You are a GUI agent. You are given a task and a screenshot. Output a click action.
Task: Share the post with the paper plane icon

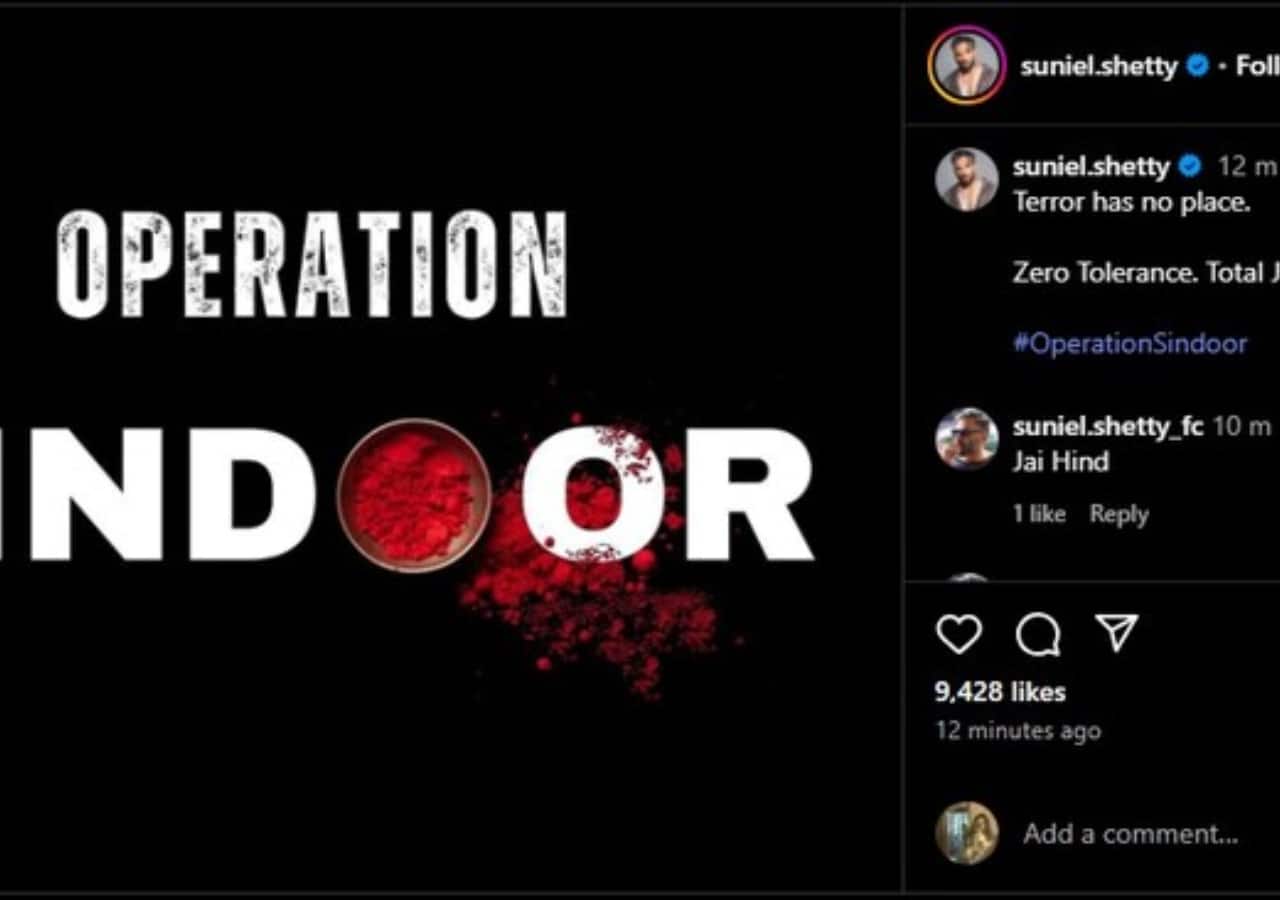pos(1116,632)
